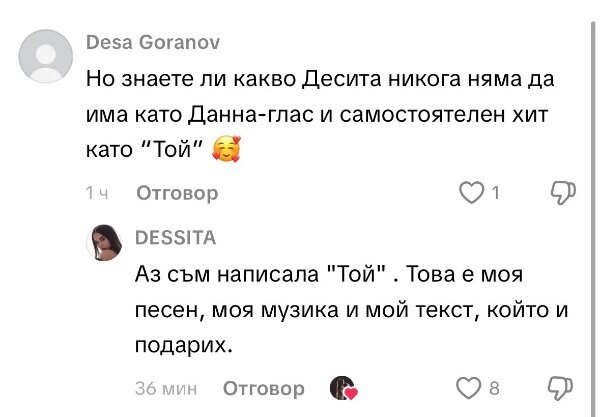Click the '1 ч' comment timestamp
Screen dimensions: 600x417
pos(97,193)
